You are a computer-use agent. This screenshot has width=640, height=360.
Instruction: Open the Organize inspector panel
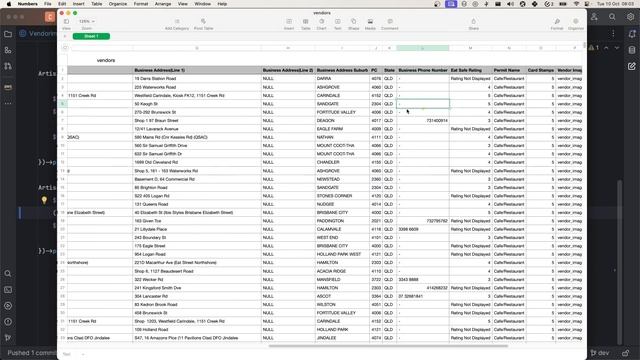coord(576,22)
